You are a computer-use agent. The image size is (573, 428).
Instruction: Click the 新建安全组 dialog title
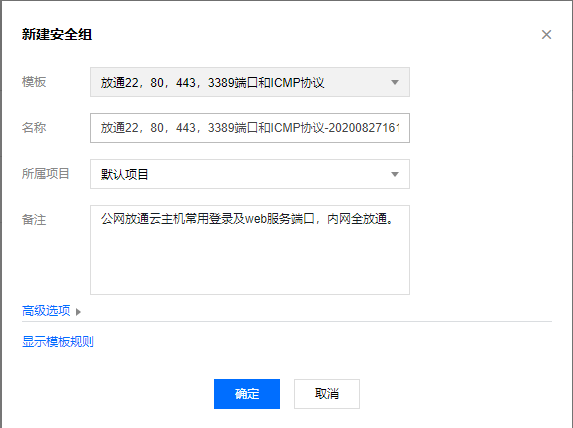click(57, 35)
